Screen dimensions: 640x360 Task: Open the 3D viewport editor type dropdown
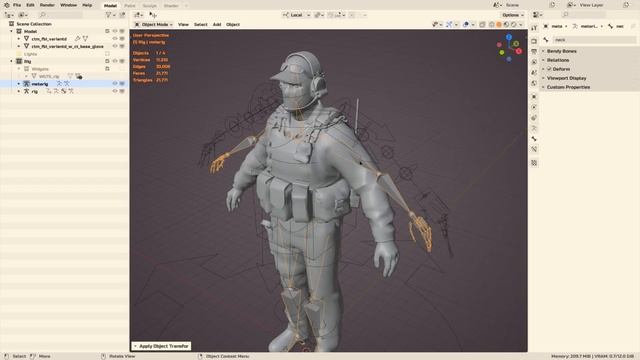pyautogui.click(x=139, y=15)
